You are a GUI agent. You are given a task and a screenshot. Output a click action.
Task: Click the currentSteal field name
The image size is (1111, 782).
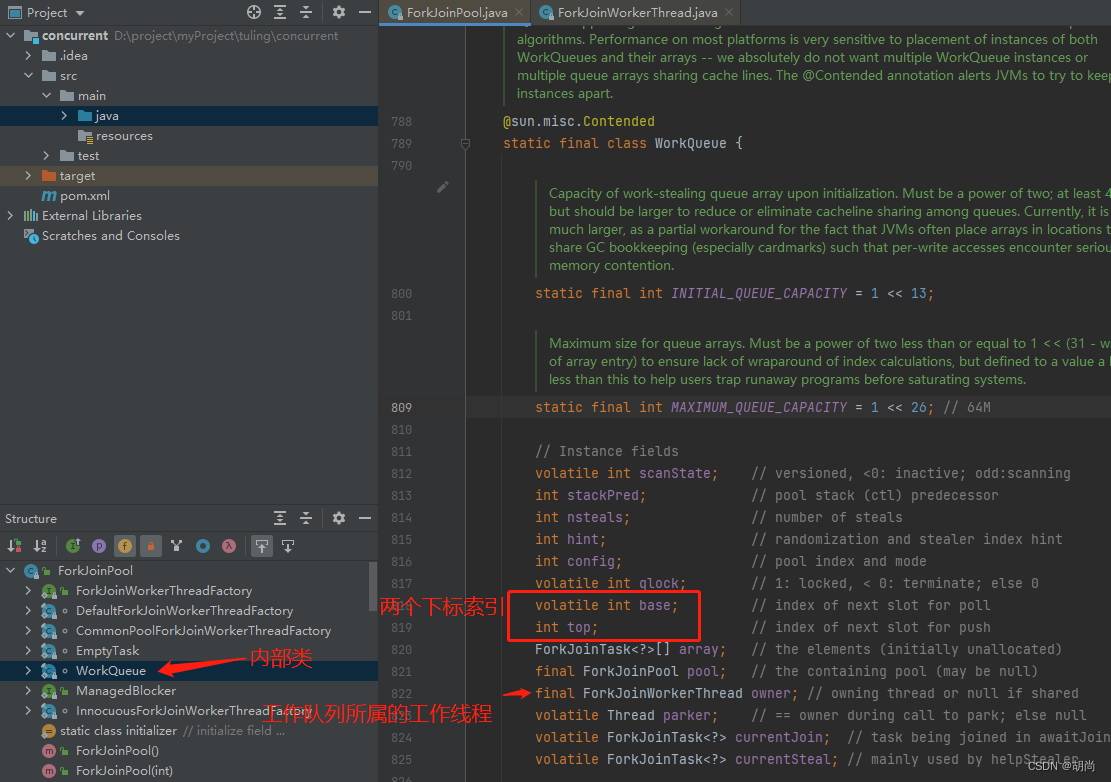click(x=782, y=759)
